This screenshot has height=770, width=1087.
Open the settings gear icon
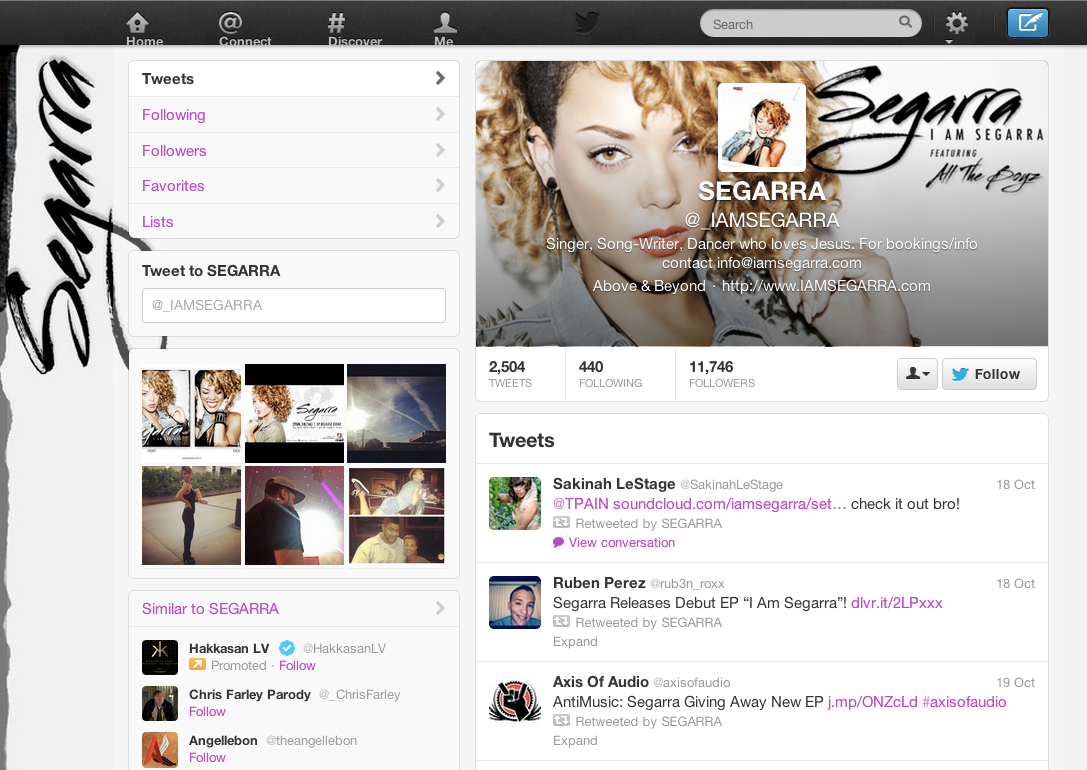tap(956, 23)
